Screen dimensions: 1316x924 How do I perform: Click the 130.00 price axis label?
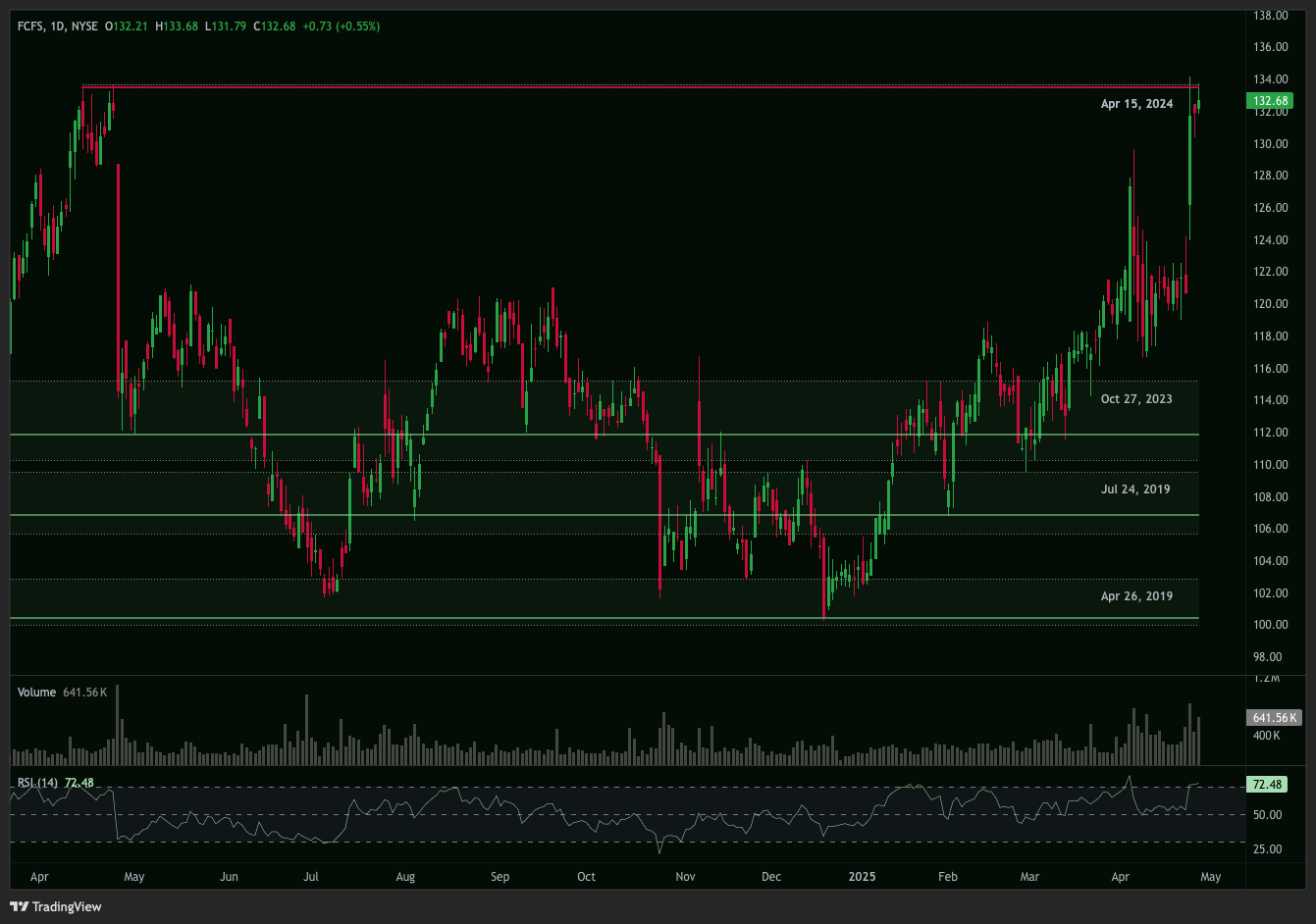pos(1271,143)
